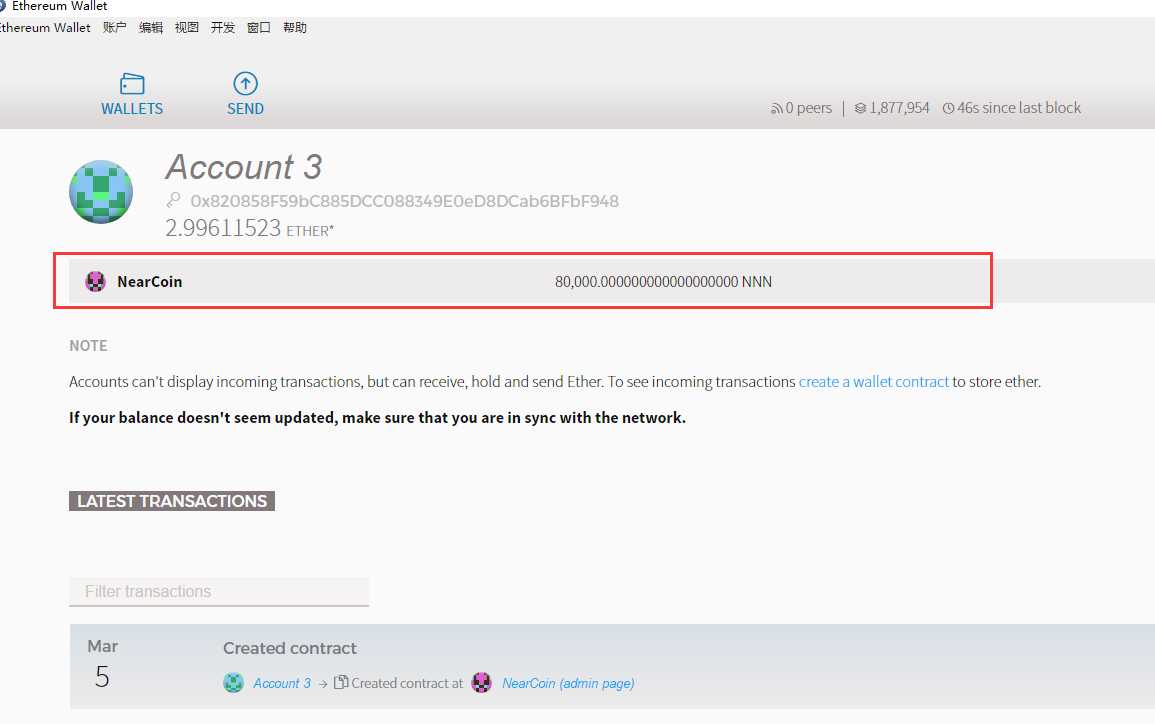Image resolution: width=1155 pixels, height=724 pixels.
Task: Click the Account 3 identicon avatar
Action: pyautogui.click(x=101, y=191)
